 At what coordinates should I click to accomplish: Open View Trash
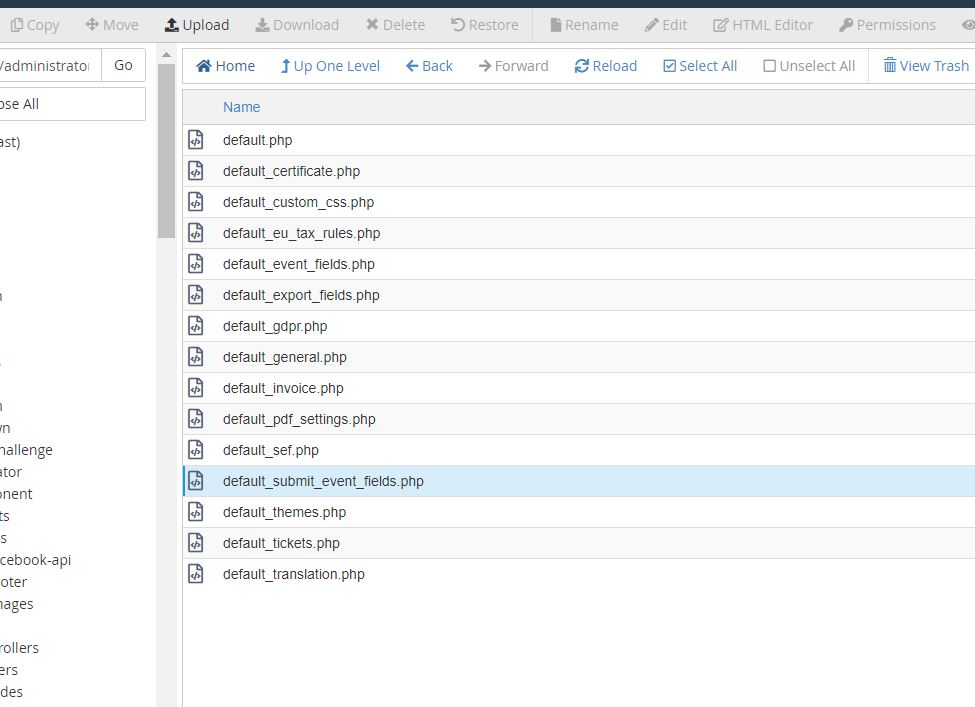[925, 66]
